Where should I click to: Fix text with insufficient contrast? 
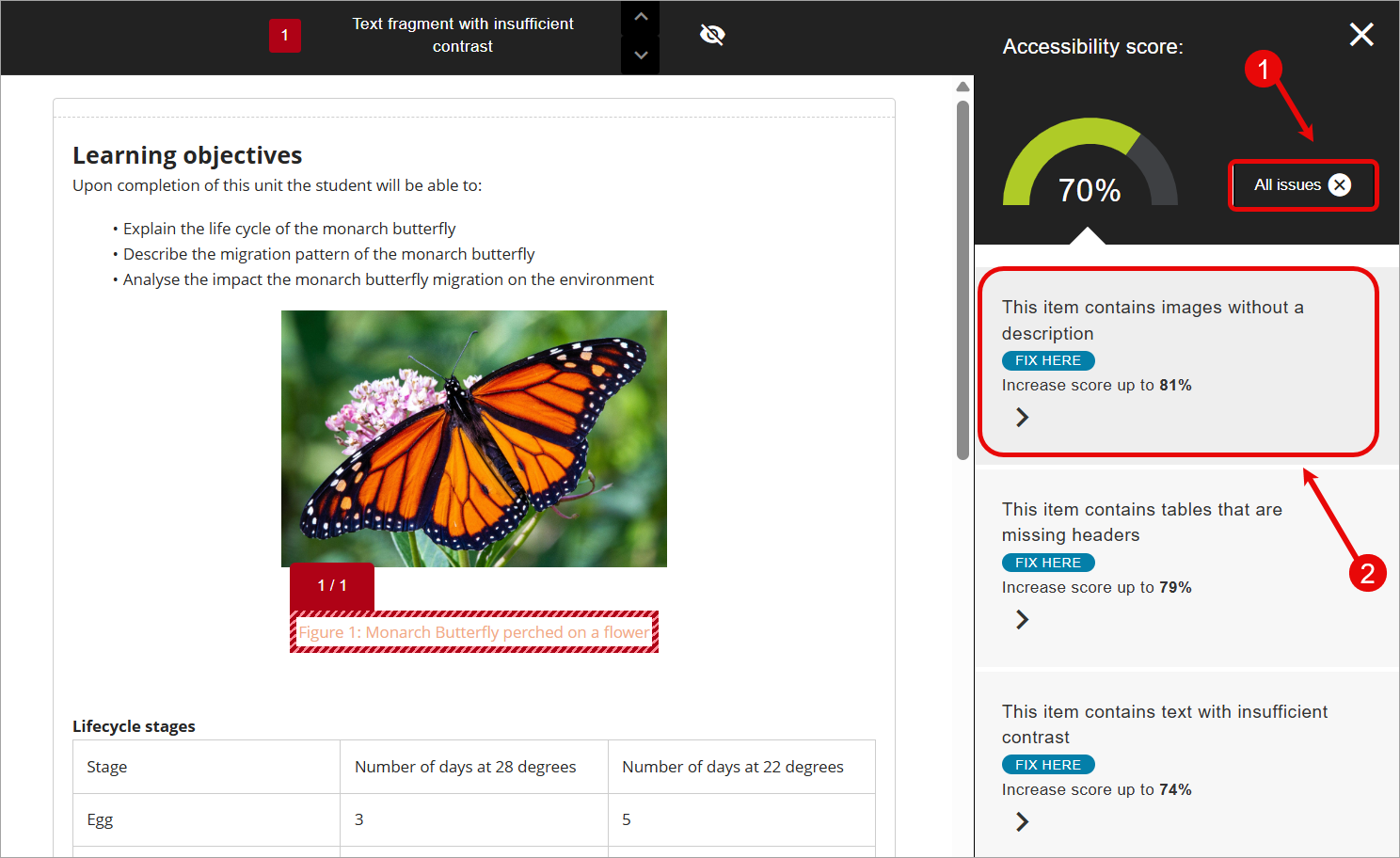[1048, 765]
